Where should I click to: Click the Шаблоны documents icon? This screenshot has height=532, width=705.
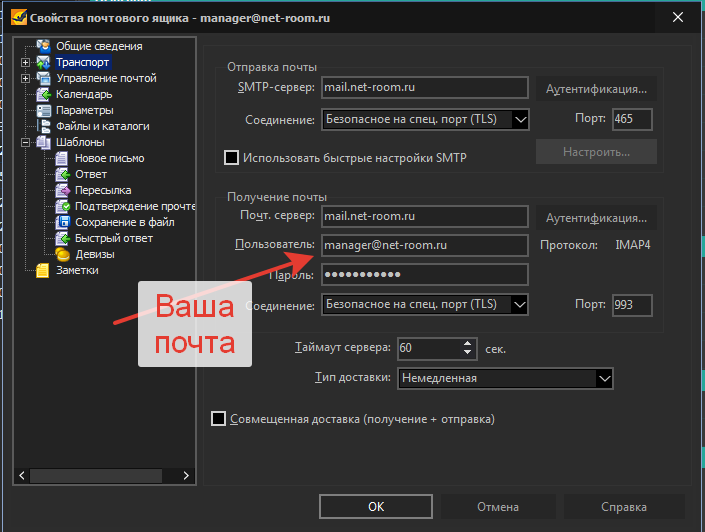pos(44,142)
